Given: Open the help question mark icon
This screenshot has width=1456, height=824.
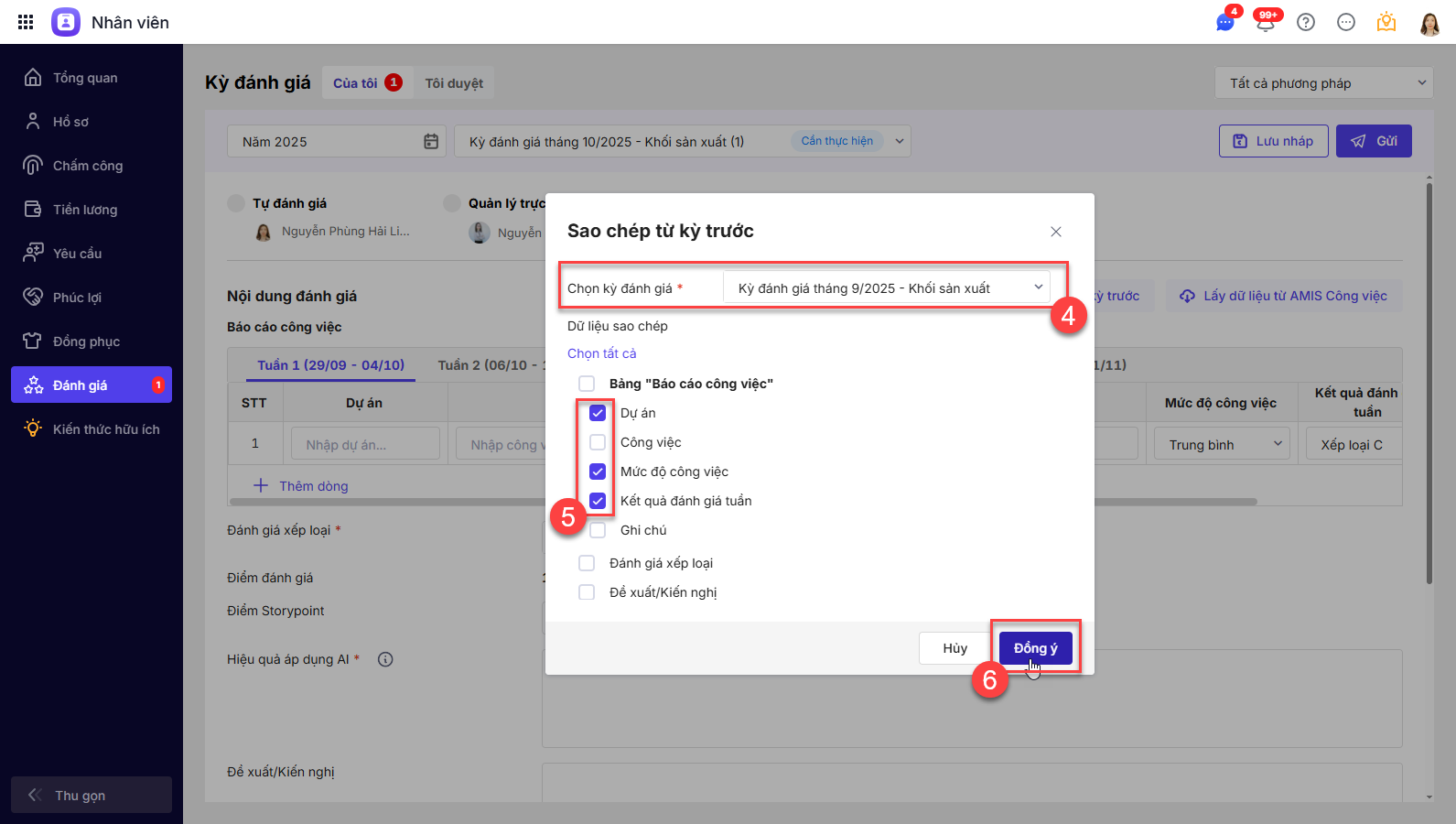Looking at the screenshot, I should click(1306, 22).
